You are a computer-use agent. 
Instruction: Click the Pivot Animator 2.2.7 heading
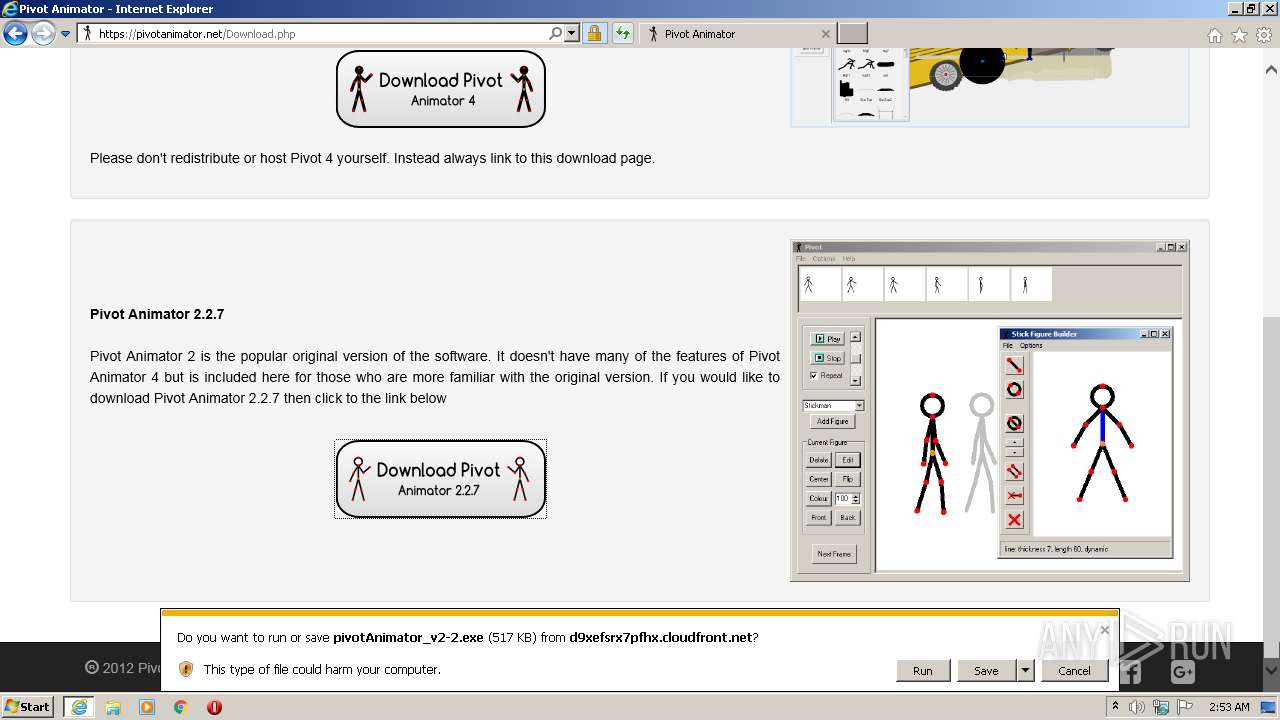point(157,314)
